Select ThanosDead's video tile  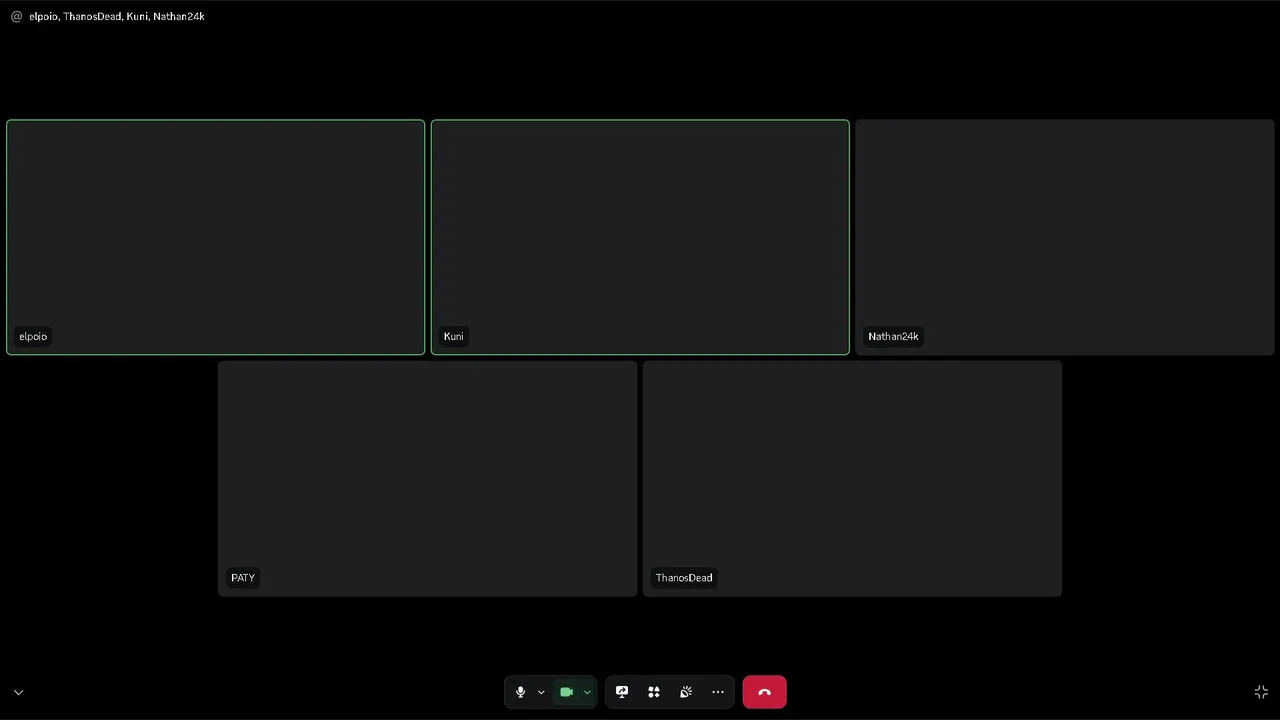852,479
